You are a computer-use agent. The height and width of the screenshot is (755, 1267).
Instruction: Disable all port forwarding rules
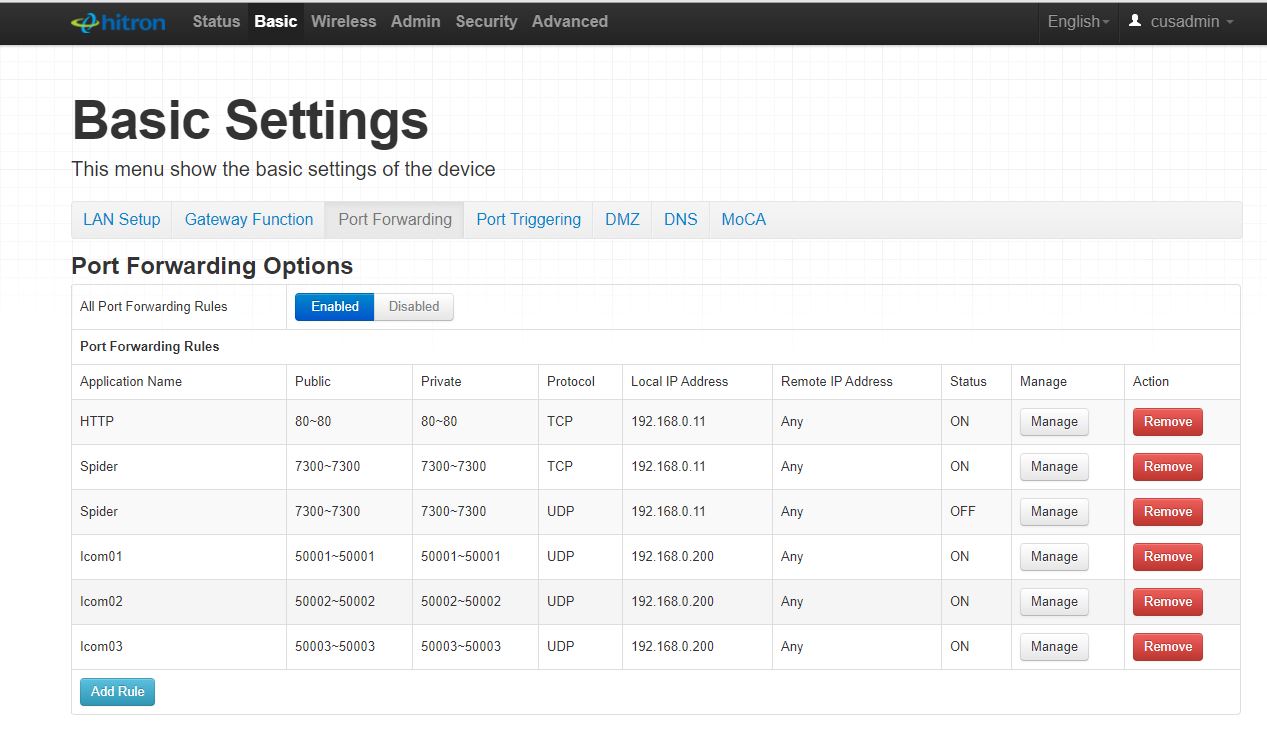tap(414, 307)
